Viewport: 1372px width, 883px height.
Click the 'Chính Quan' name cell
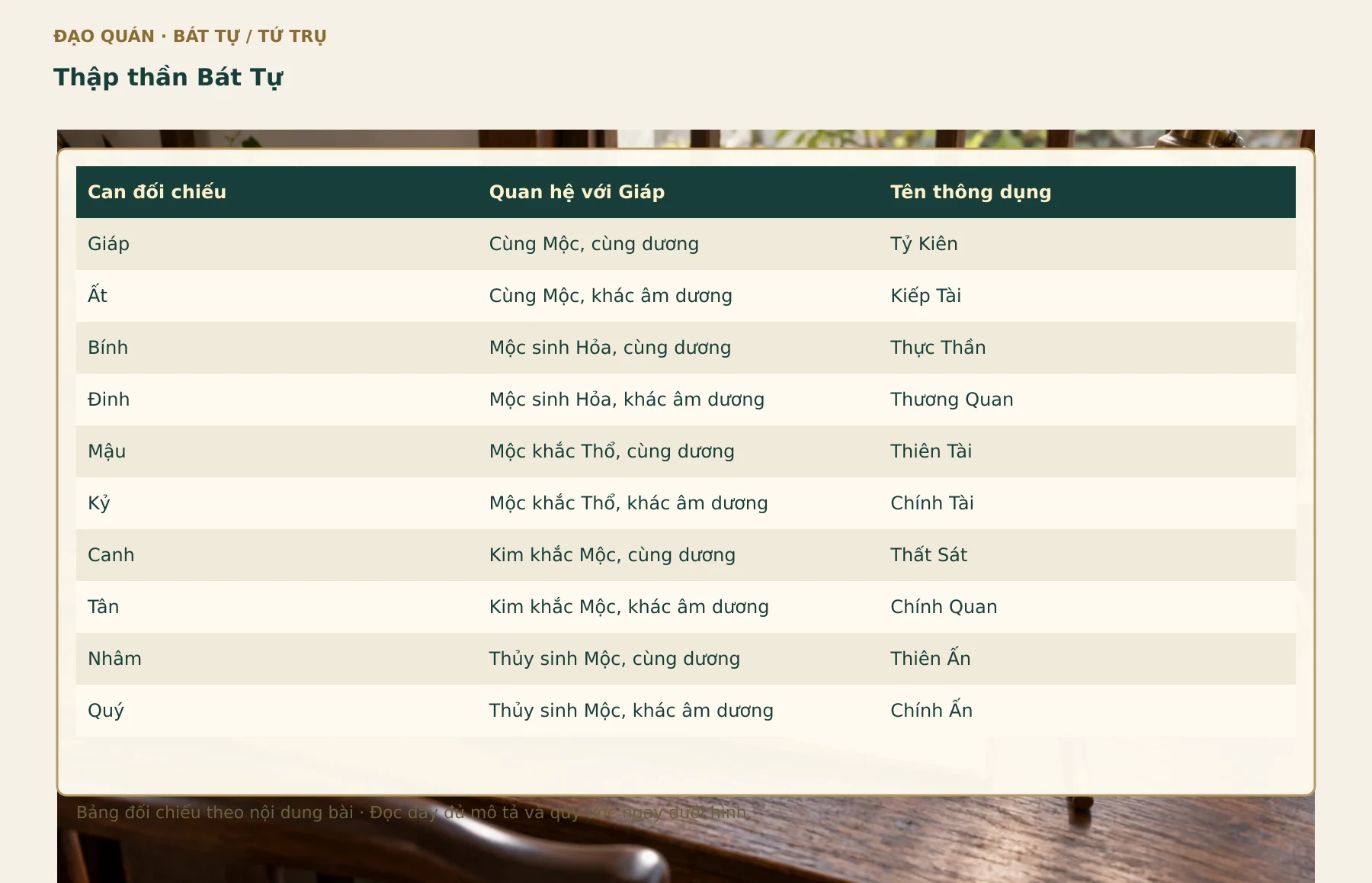coord(1088,607)
